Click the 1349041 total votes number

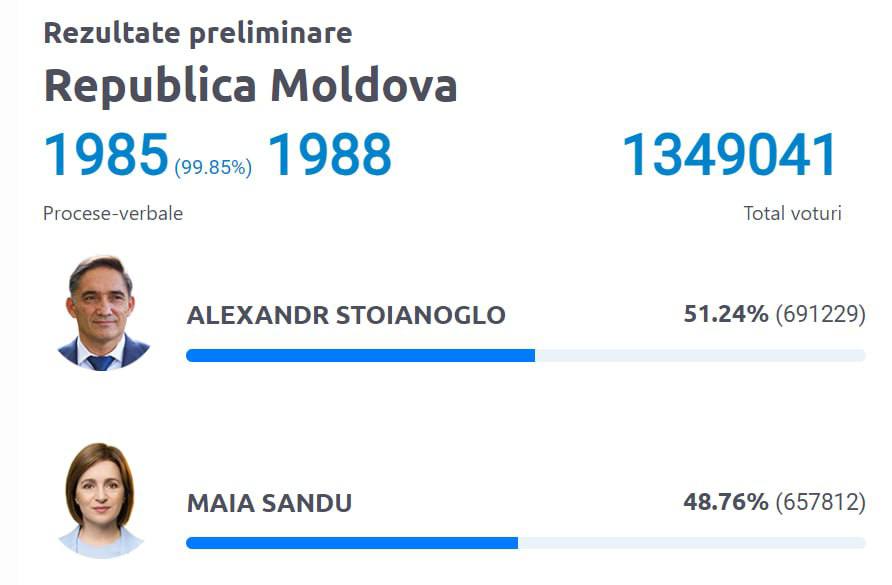[x=730, y=156]
